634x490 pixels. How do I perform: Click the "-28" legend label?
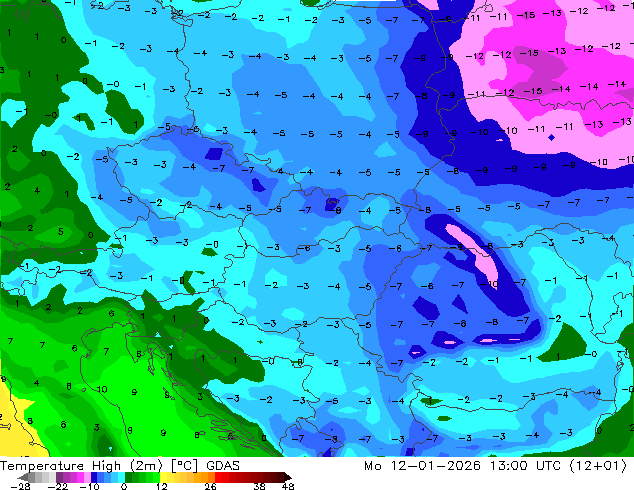pos(20,486)
